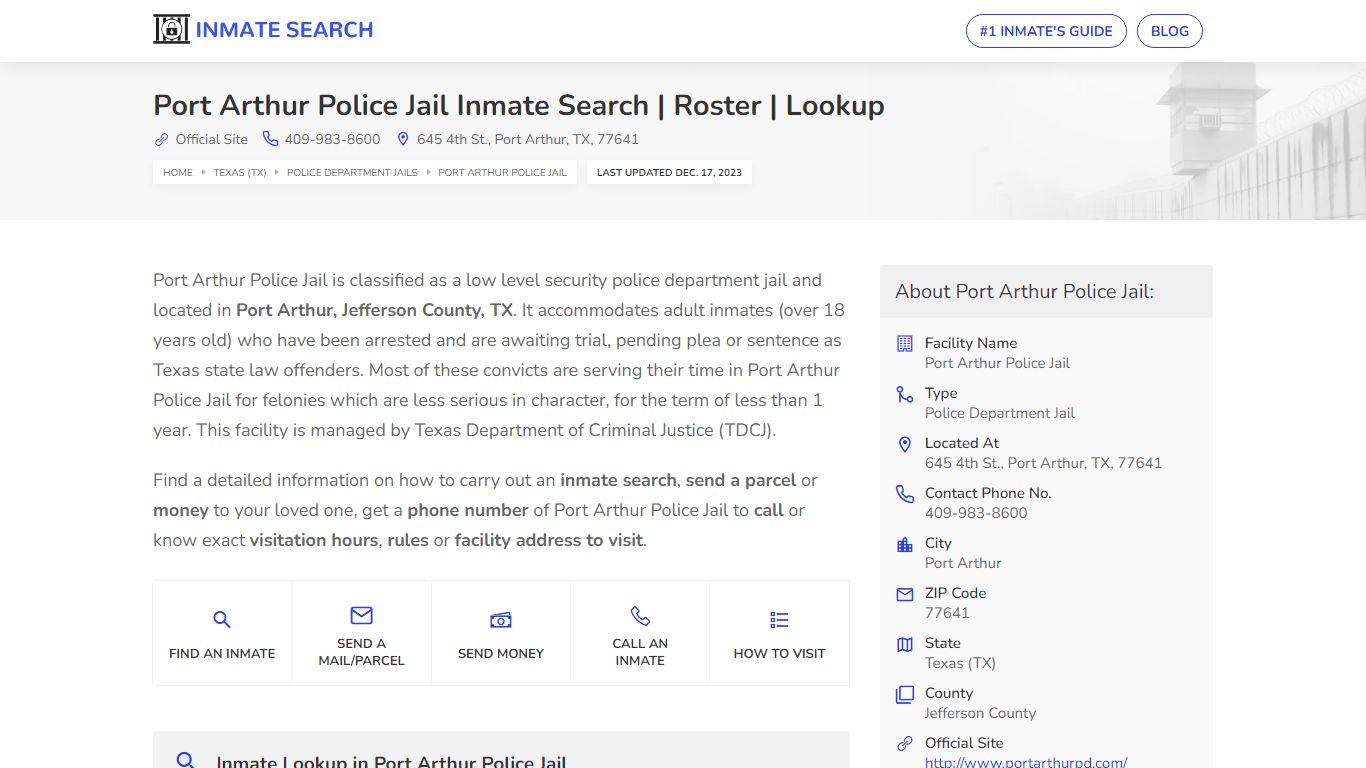Click the Inmate Lookup section header magnifier
The width and height of the screenshot is (1366, 768).
[185, 760]
